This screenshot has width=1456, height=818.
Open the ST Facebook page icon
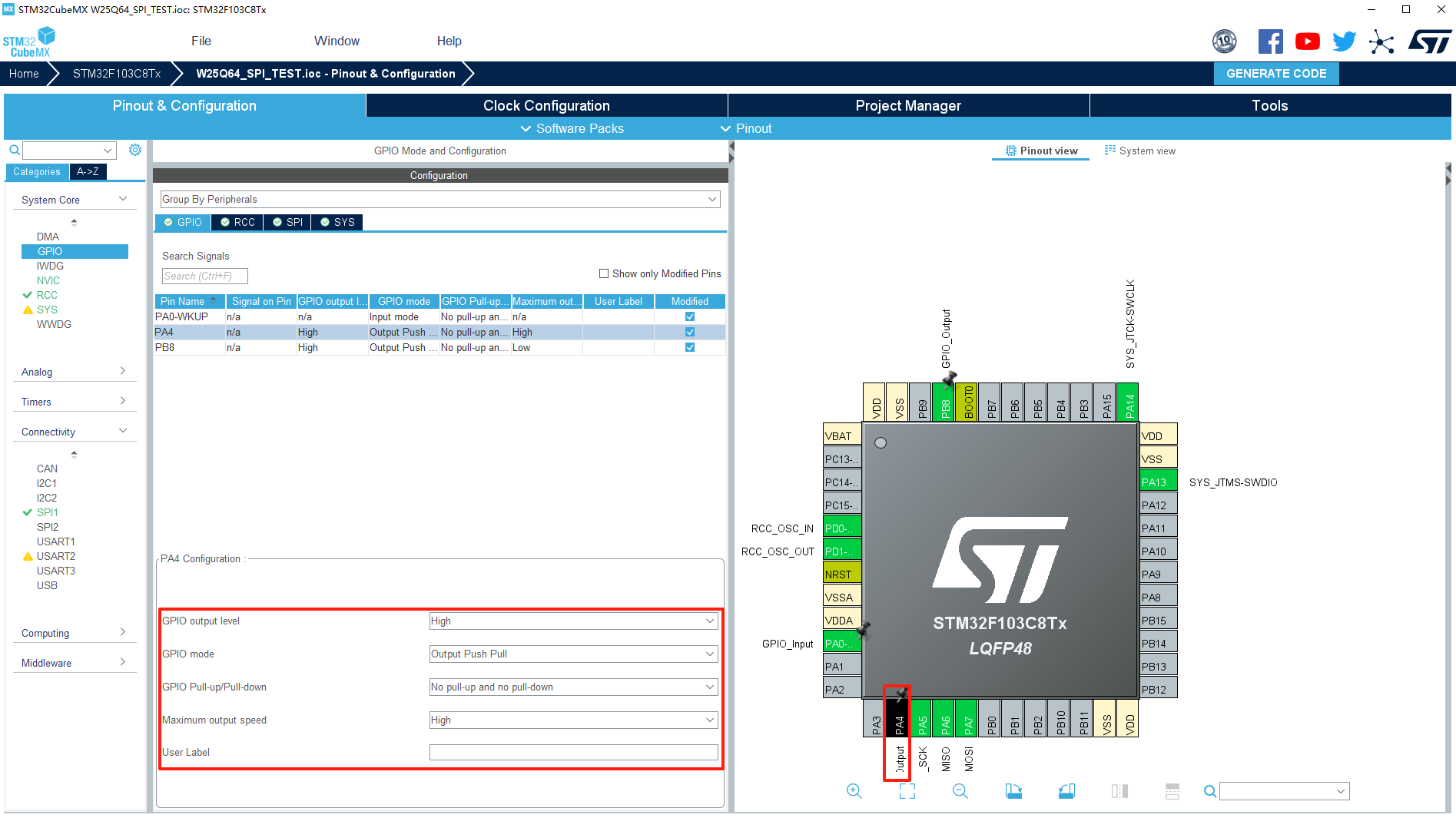coord(1271,41)
